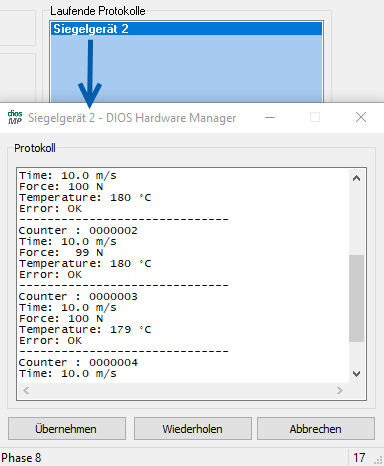Click the Wiederholen button
The image size is (384, 466).
point(192,429)
